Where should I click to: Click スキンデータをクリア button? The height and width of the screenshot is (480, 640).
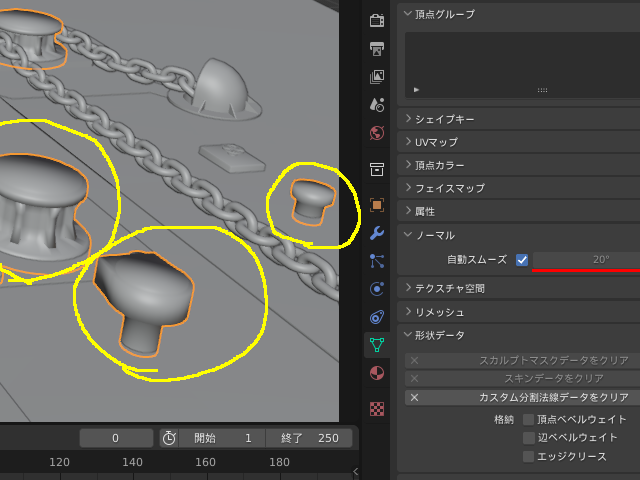(522, 379)
